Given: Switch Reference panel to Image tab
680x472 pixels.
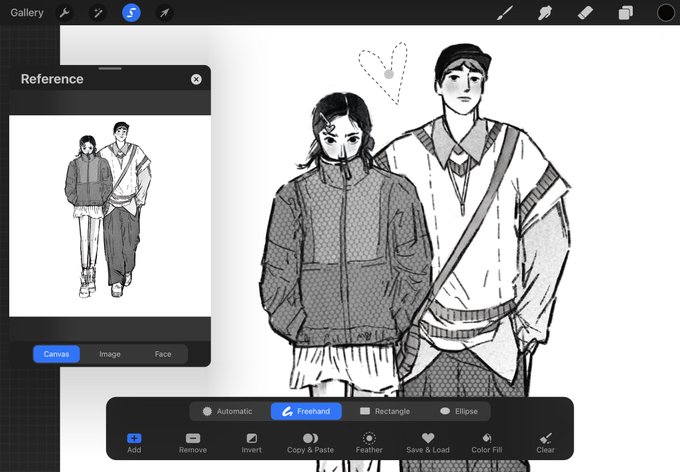Looking at the screenshot, I should pyautogui.click(x=110, y=354).
